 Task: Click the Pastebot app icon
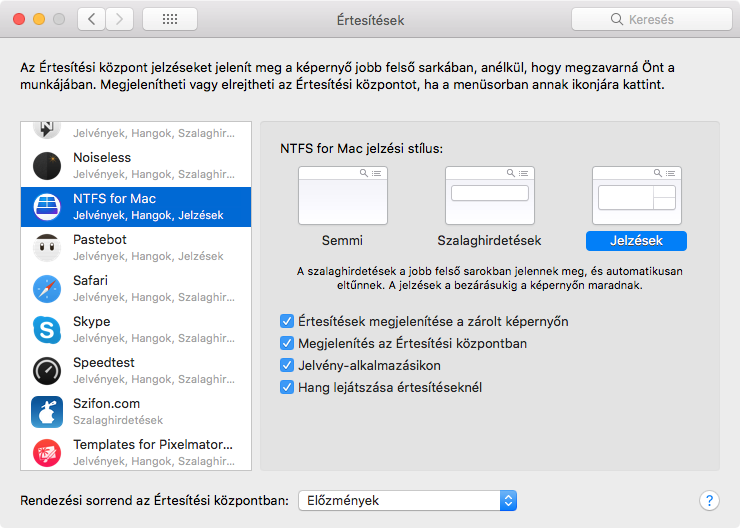47,248
